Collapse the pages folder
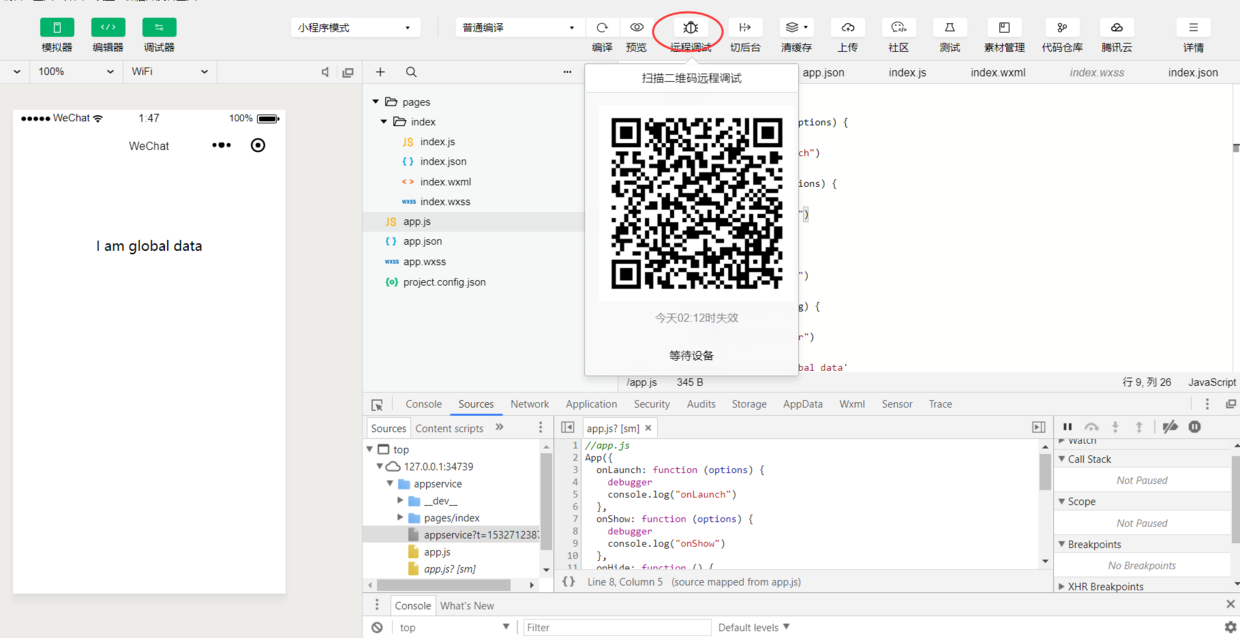Viewport: 1240px width, 638px height. 376,102
